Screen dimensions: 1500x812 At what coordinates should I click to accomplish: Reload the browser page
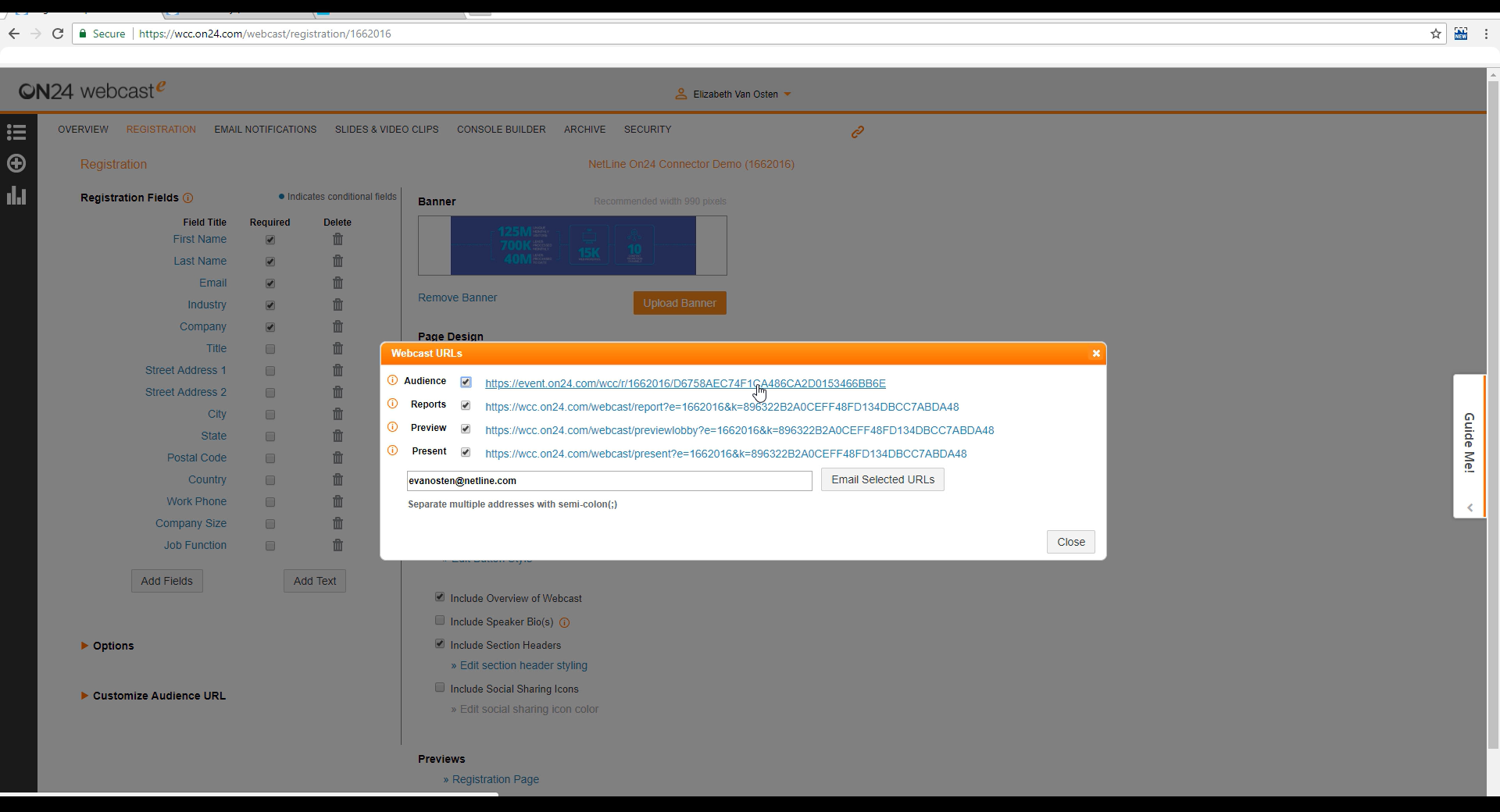point(58,34)
